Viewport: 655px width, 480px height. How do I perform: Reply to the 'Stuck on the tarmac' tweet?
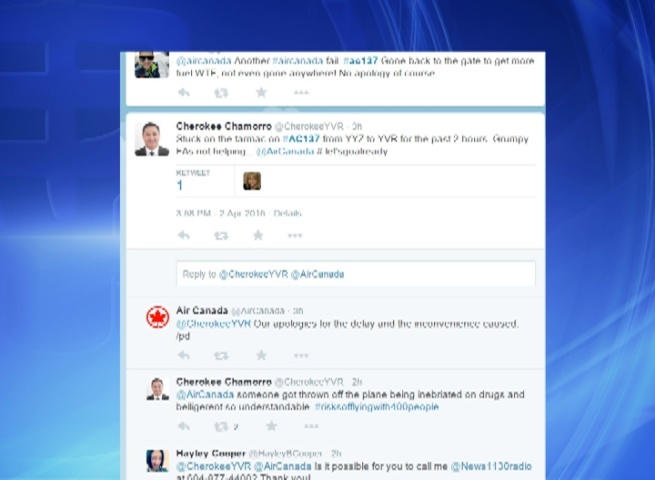coord(184,235)
